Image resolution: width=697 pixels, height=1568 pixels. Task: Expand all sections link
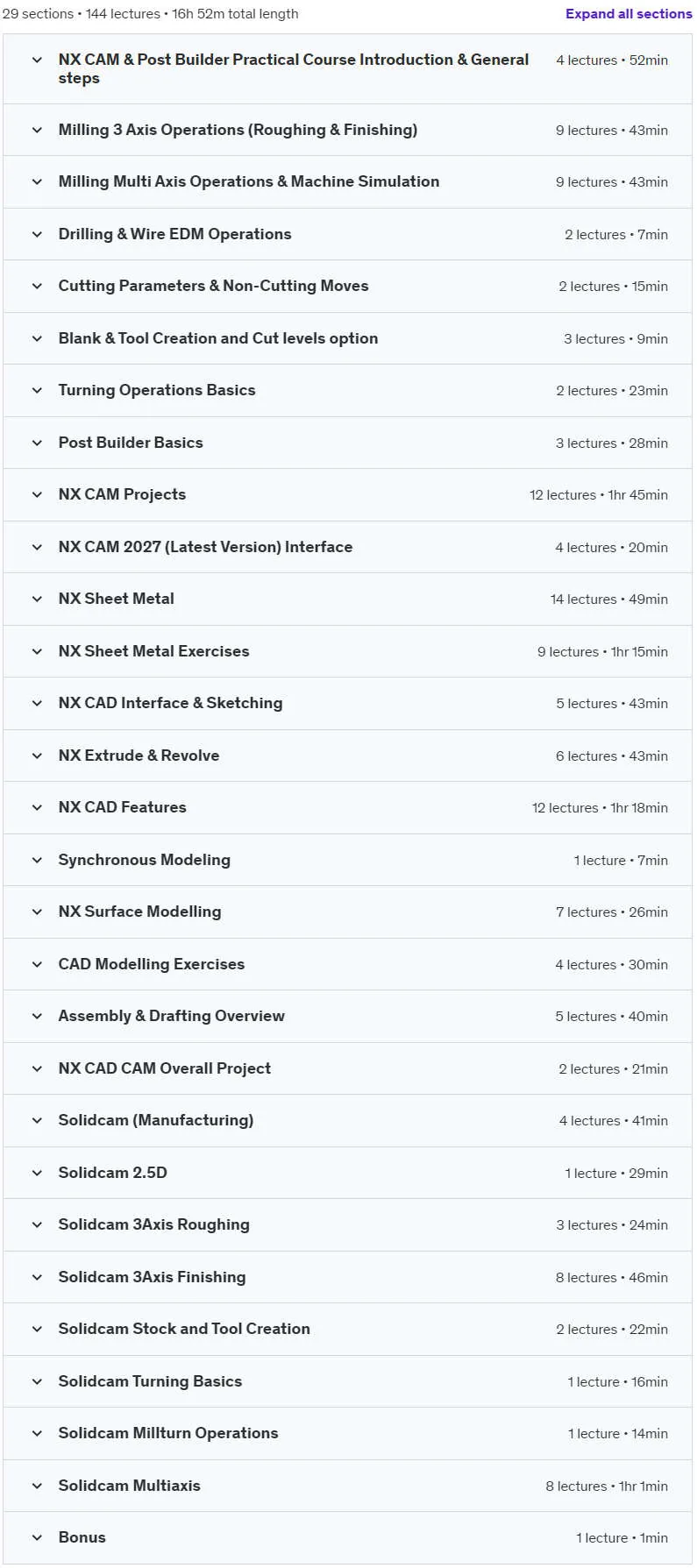[629, 14]
